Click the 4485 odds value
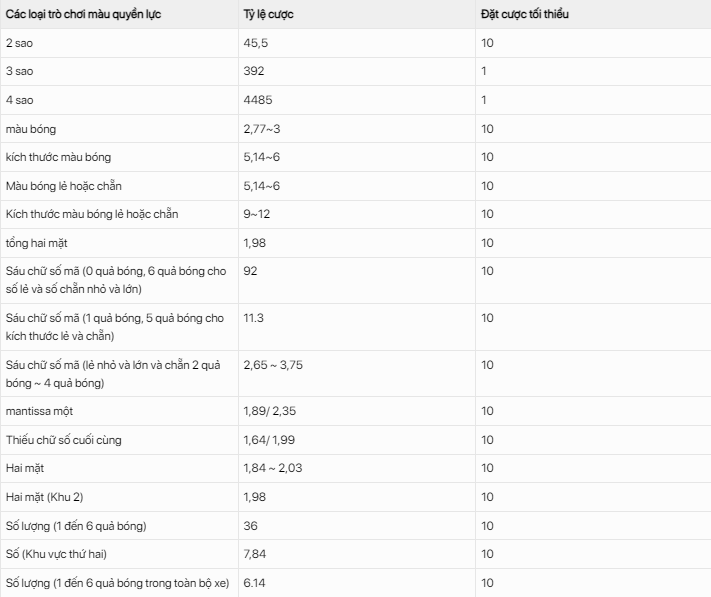Viewport: 711px width, 597px height. (x=255, y=100)
